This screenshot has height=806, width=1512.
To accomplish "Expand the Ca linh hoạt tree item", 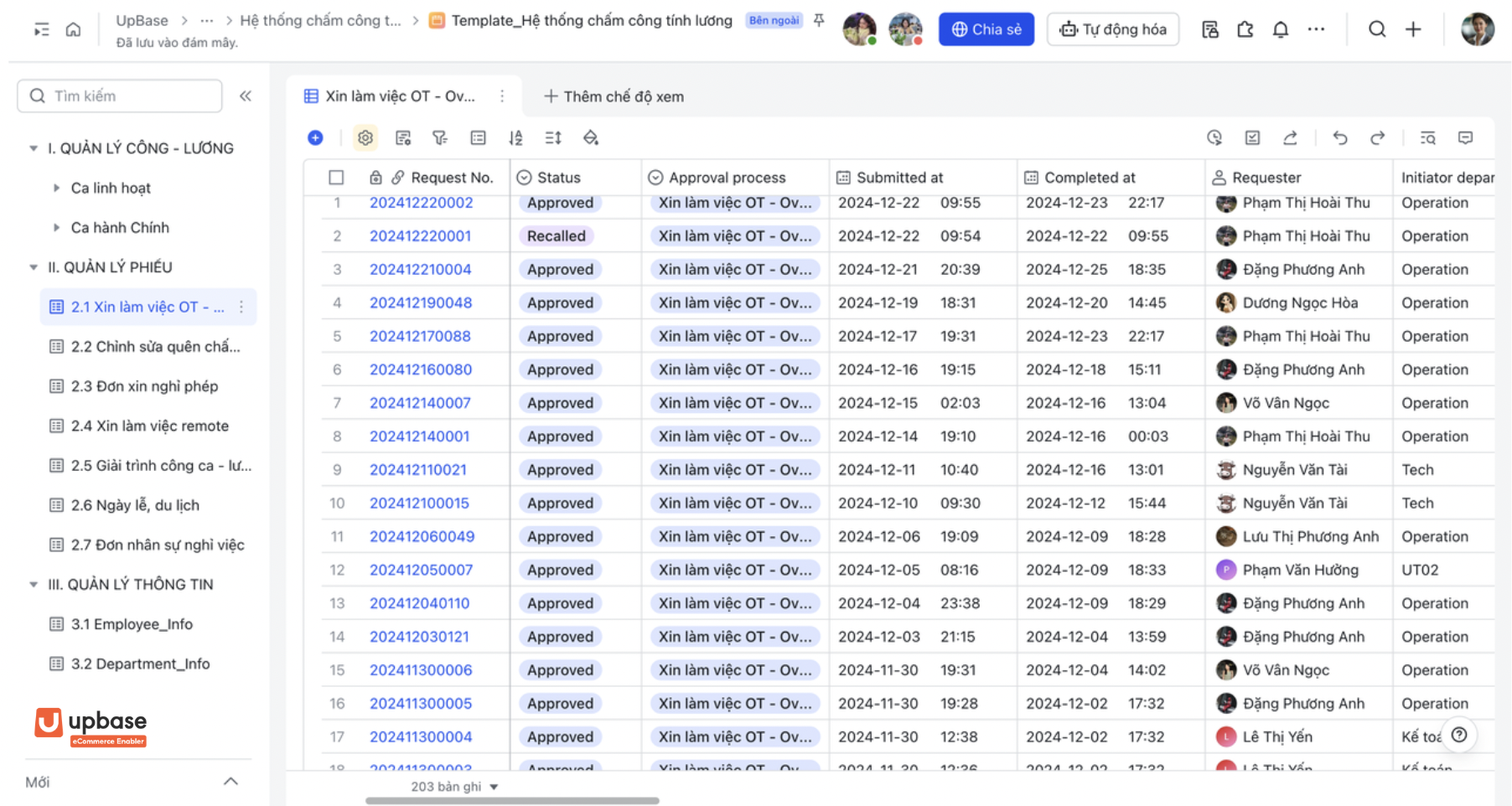I will point(56,188).
